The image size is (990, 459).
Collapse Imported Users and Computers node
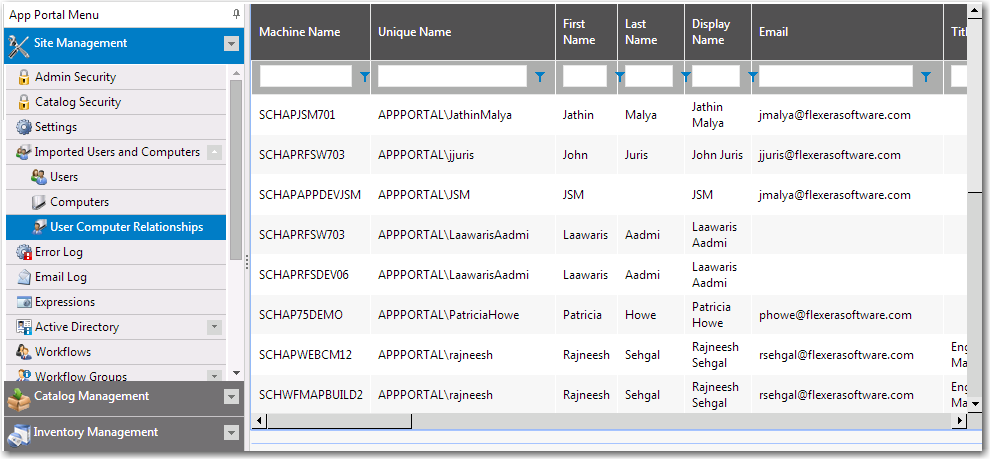point(214,152)
